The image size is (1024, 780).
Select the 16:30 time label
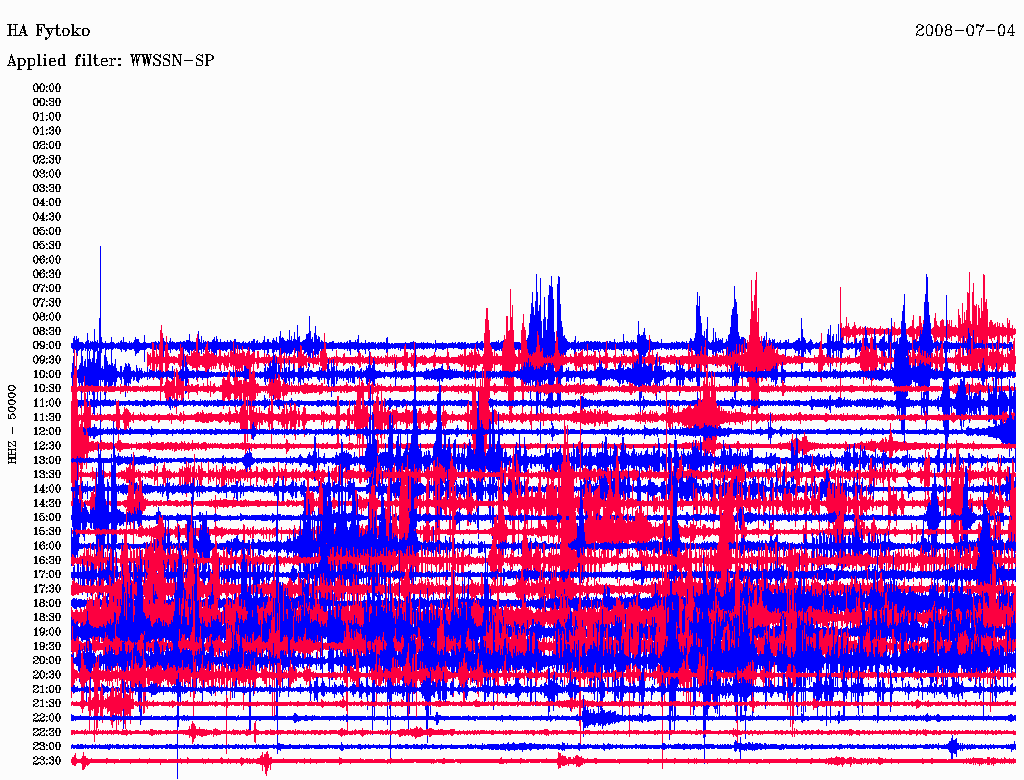point(47,561)
